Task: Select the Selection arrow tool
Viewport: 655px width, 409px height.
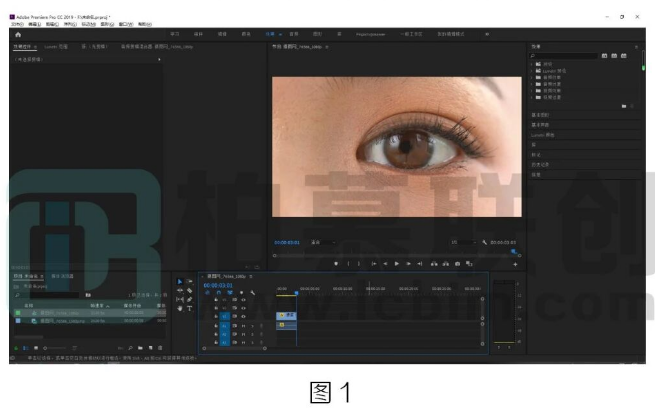Action: (x=179, y=282)
